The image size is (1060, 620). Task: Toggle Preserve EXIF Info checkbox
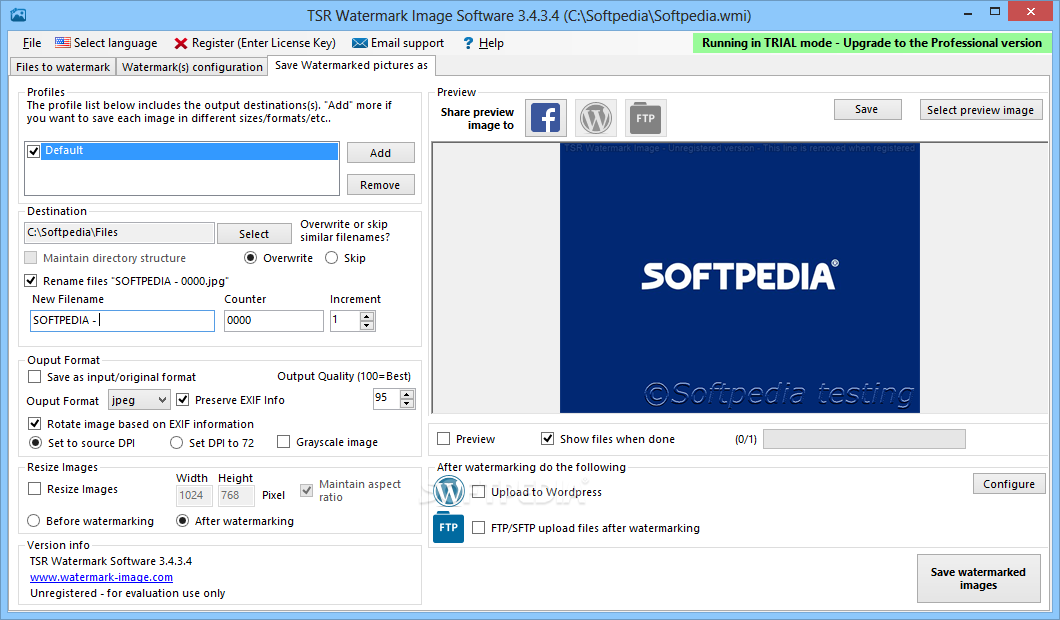click(x=183, y=400)
